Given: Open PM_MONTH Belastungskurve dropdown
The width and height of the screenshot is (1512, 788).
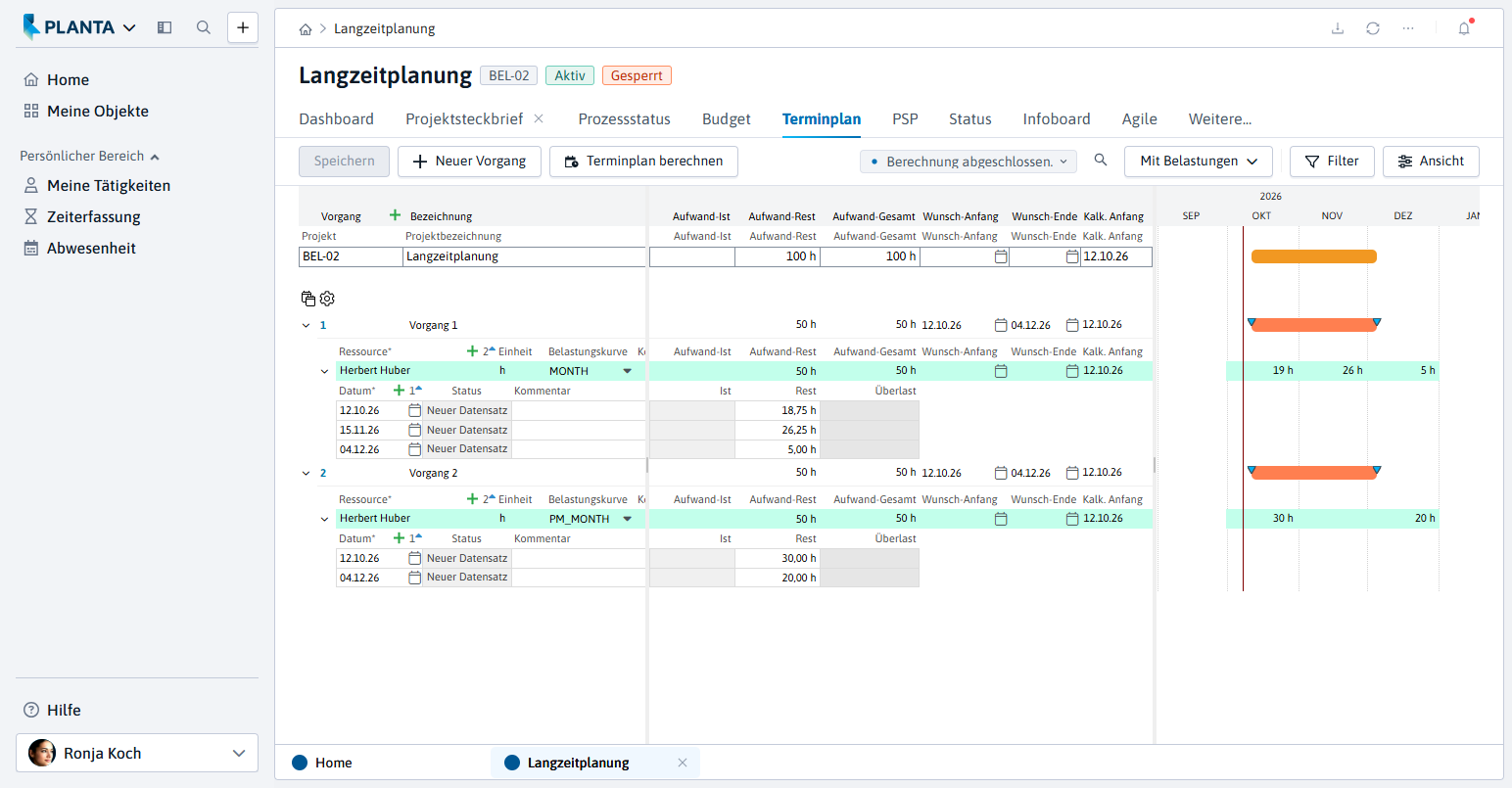Looking at the screenshot, I should (x=628, y=519).
